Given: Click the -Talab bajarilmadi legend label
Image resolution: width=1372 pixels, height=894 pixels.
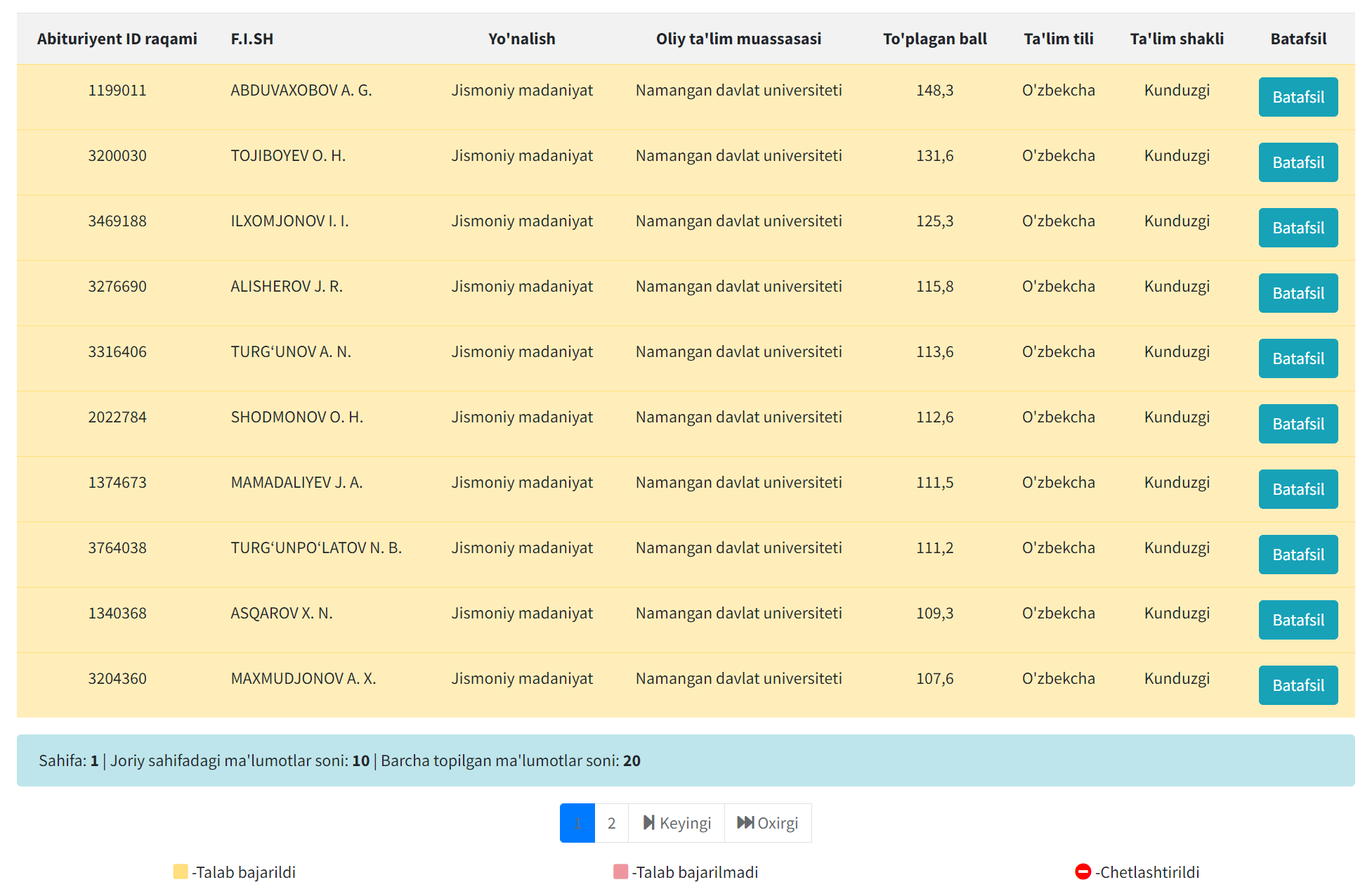Looking at the screenshot, I should [695, 872].
